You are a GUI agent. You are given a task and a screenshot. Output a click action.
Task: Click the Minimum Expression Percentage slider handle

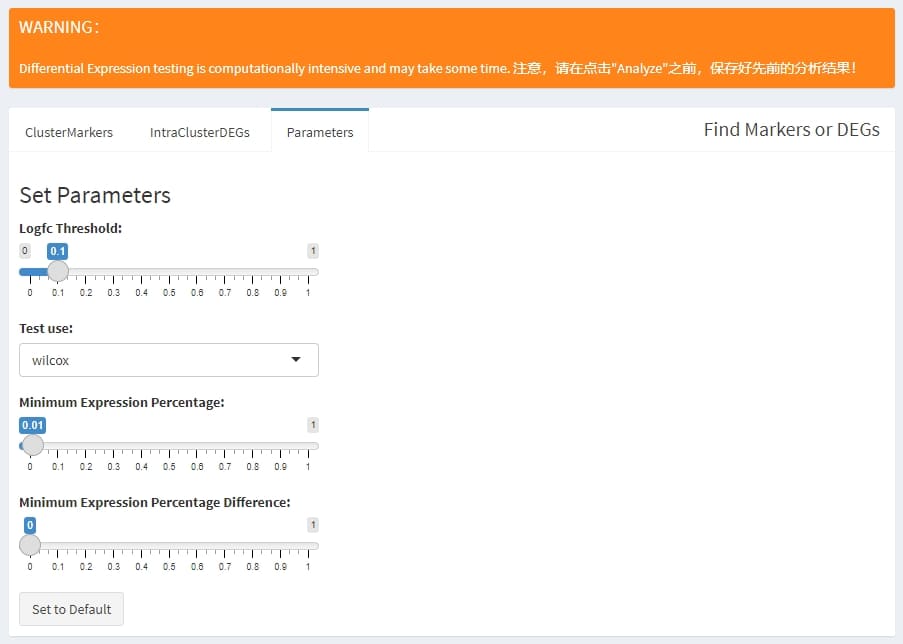[x=33, y=445]
